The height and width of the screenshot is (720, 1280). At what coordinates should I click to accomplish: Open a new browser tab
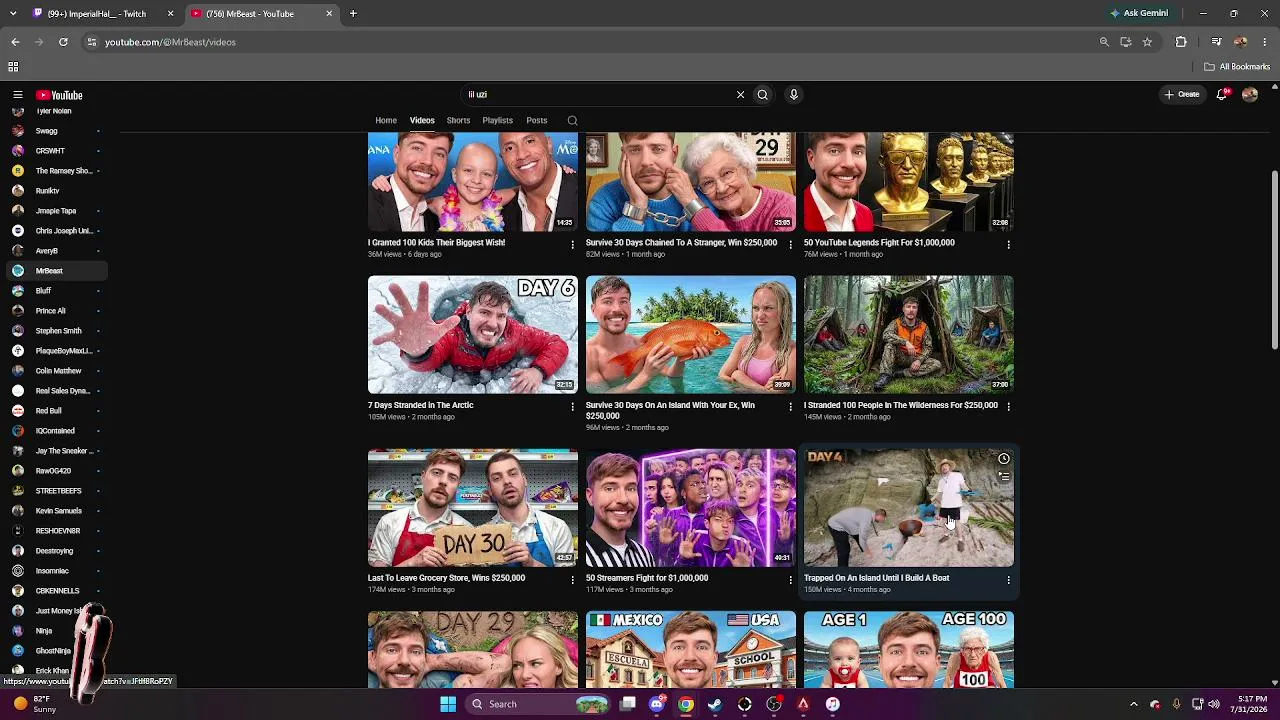tap(353, 14)
